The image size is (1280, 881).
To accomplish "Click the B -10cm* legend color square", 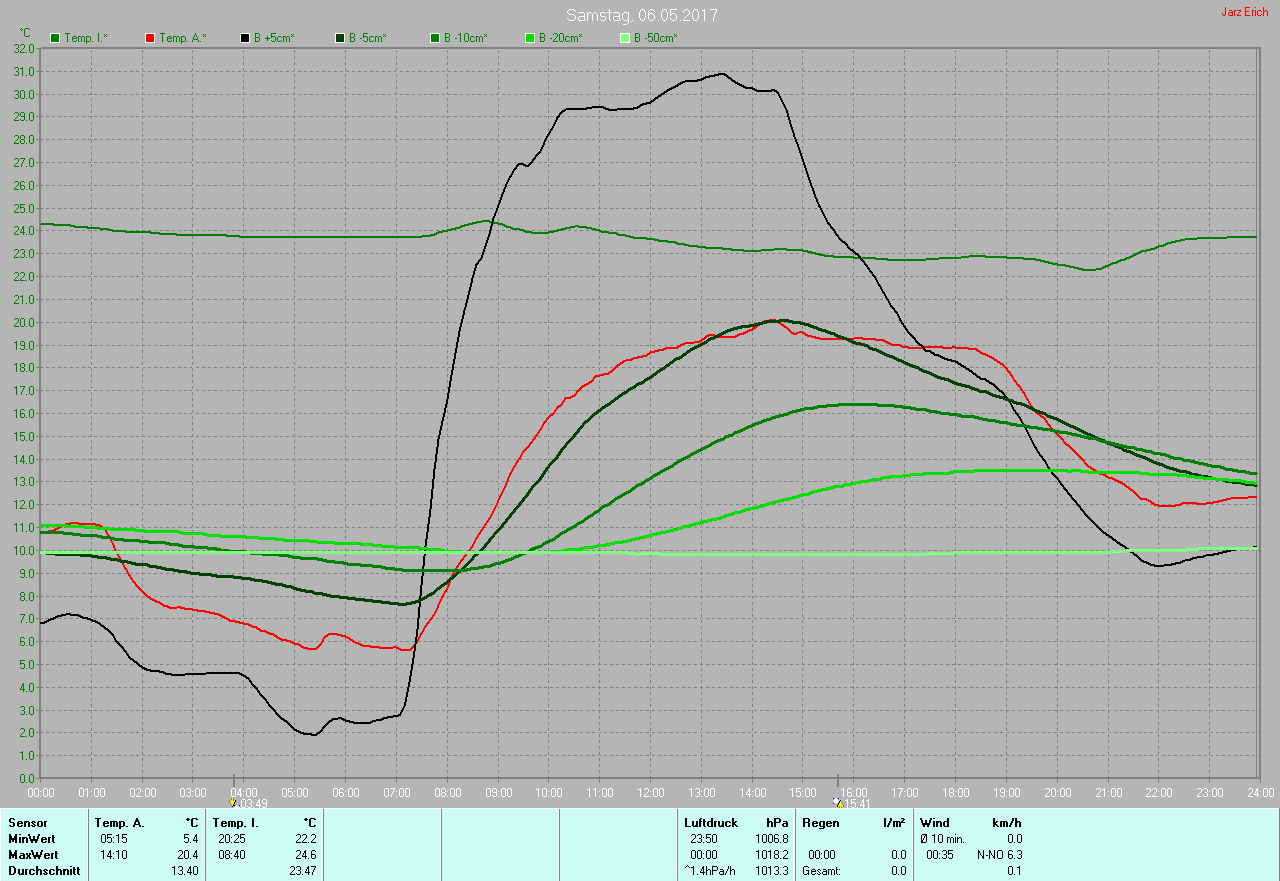I will [435, 38].
